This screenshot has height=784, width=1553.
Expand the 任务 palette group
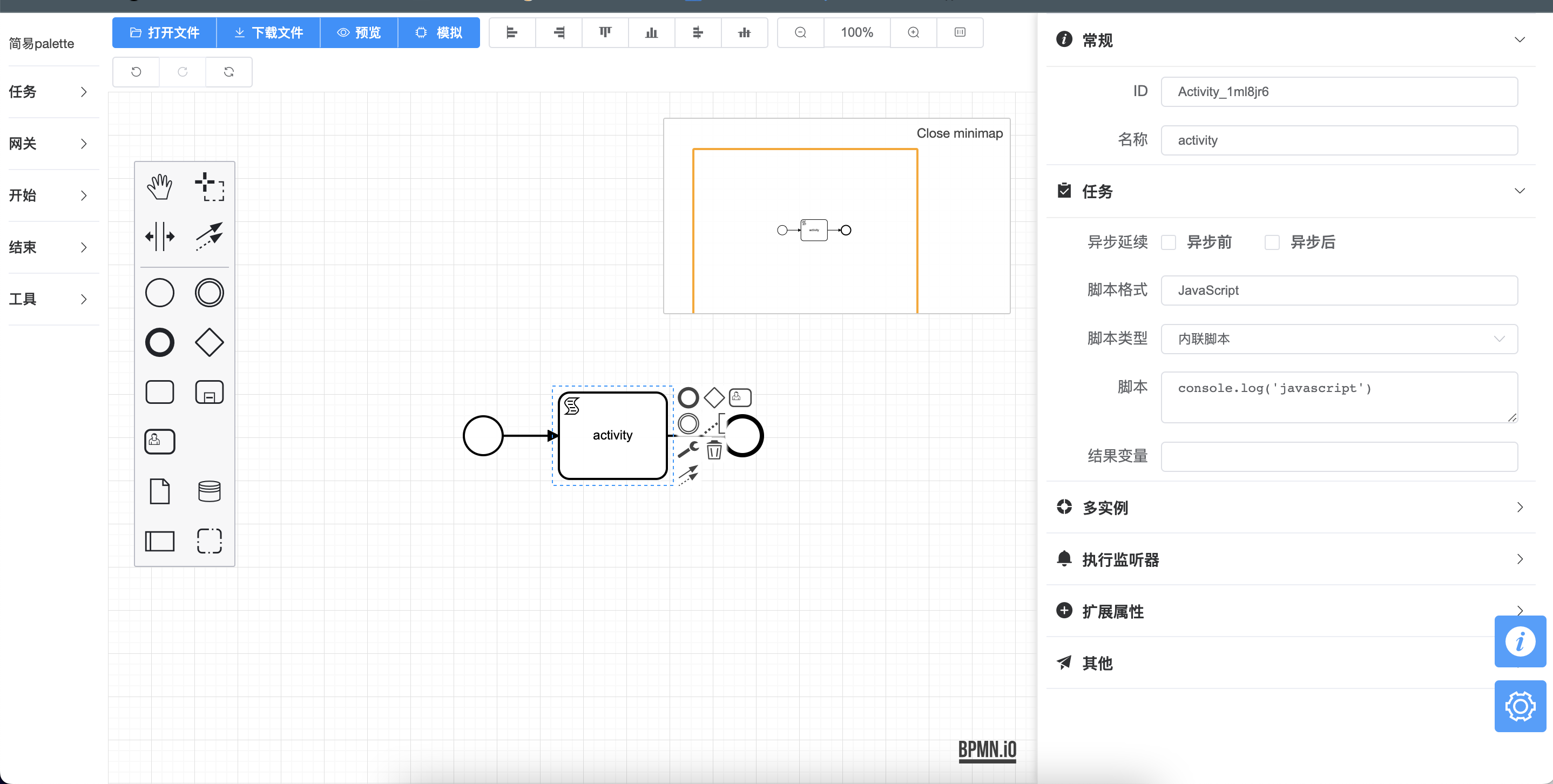point(53,92)
